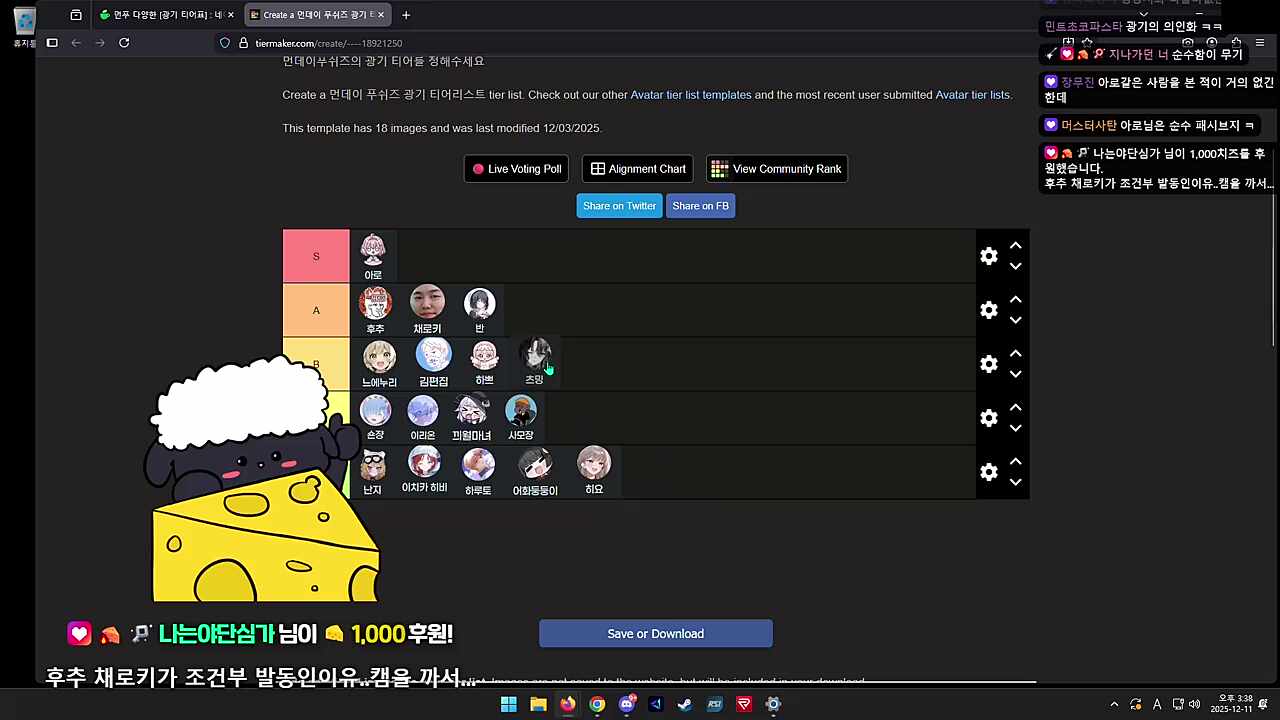This screenshot has width=1280, height=720.
Task: Open the Avatar tier list templates link
Action: click(x=690, y=95)
